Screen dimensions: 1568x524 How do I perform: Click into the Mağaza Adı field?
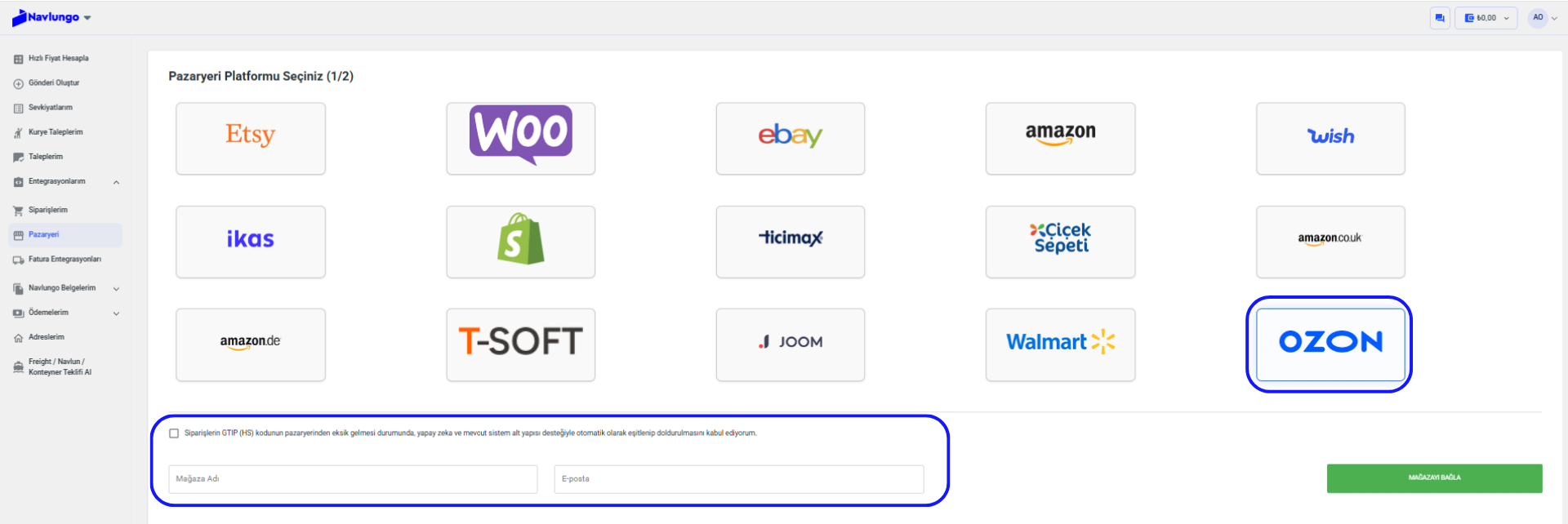[x=353, y=479]
